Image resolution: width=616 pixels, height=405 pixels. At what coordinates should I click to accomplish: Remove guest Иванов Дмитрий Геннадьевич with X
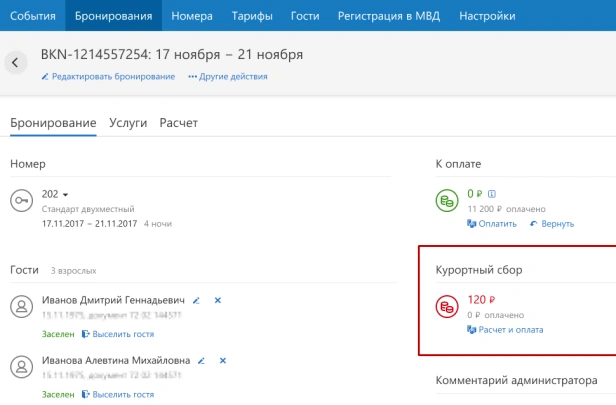[x=217, y=300]
